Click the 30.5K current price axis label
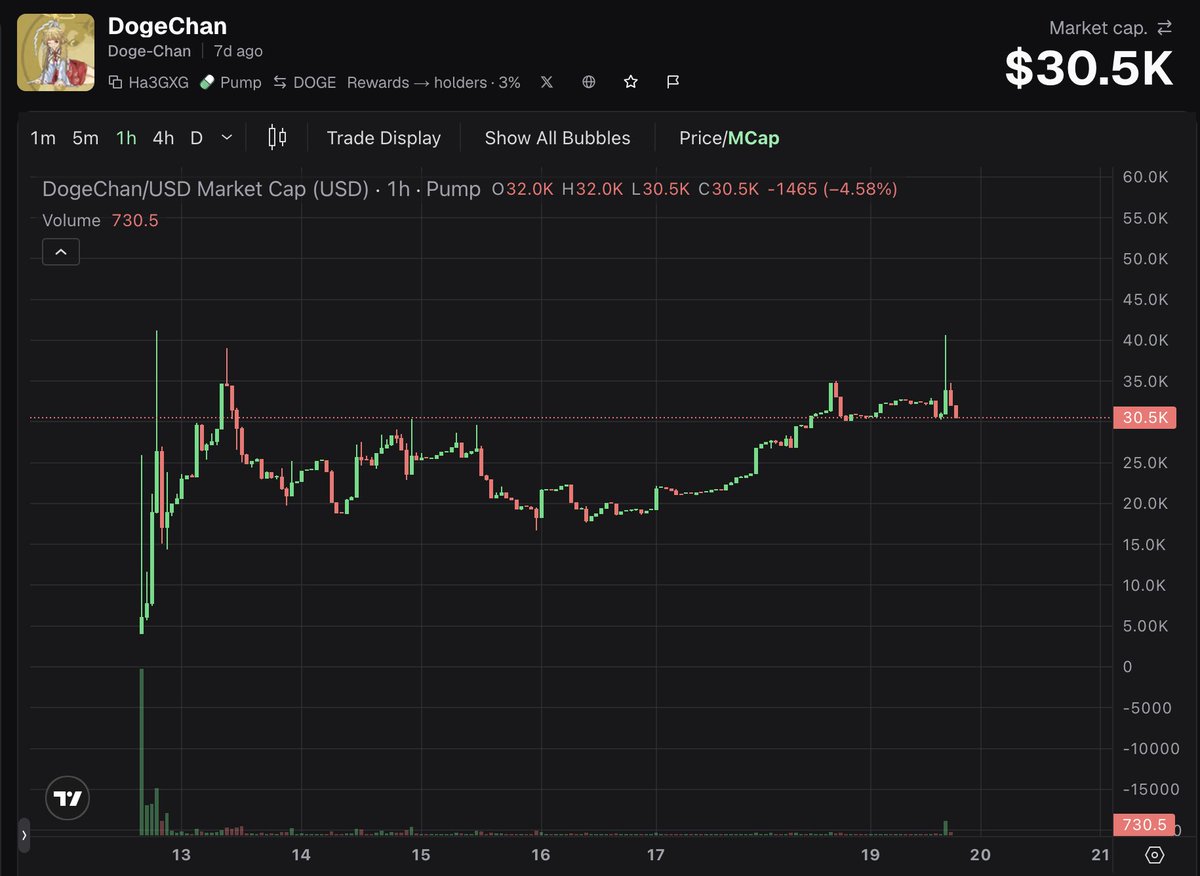1200x876 pixels. [1144, 419]
